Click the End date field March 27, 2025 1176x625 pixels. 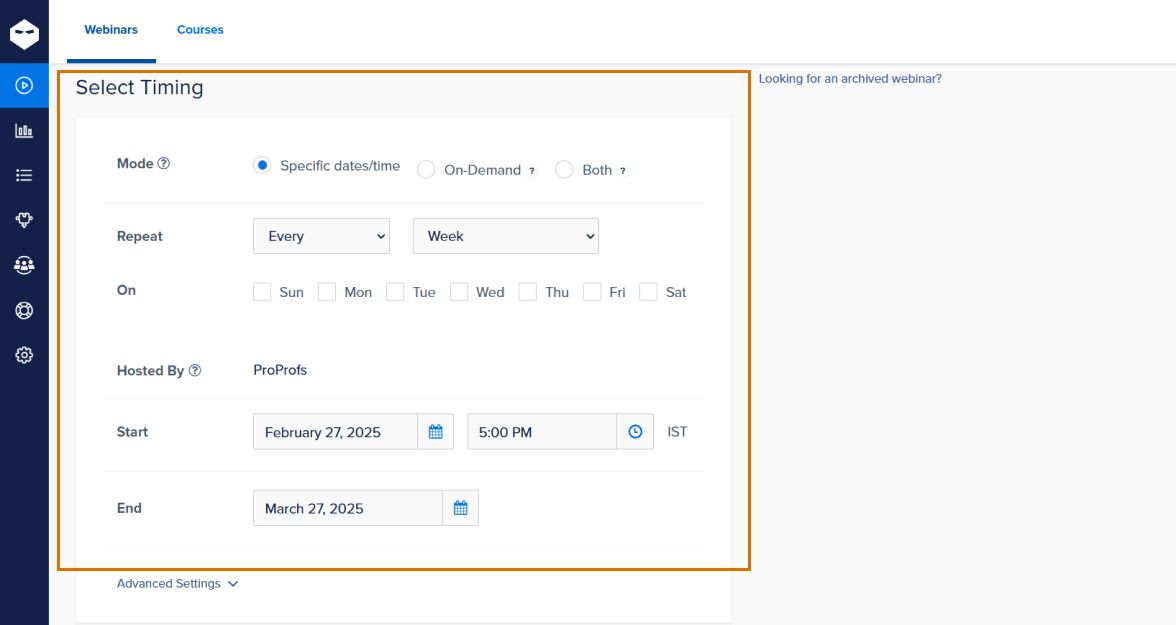click(x=348, y=508)
